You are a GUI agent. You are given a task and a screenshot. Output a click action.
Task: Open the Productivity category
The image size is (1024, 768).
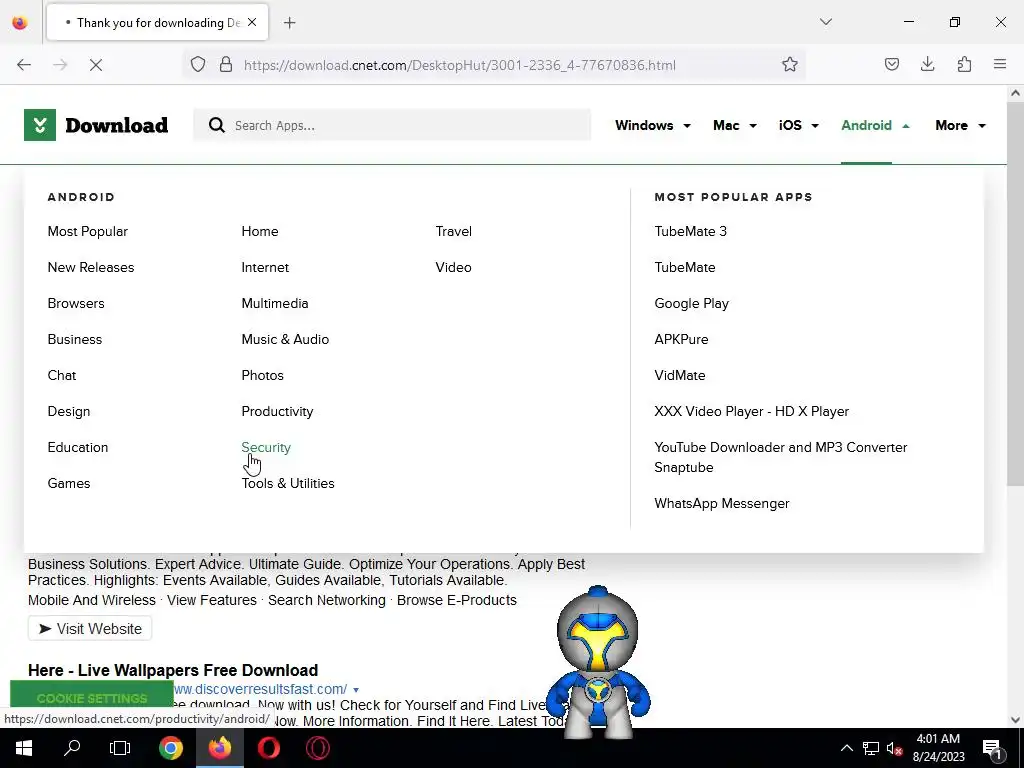(278, 411)
